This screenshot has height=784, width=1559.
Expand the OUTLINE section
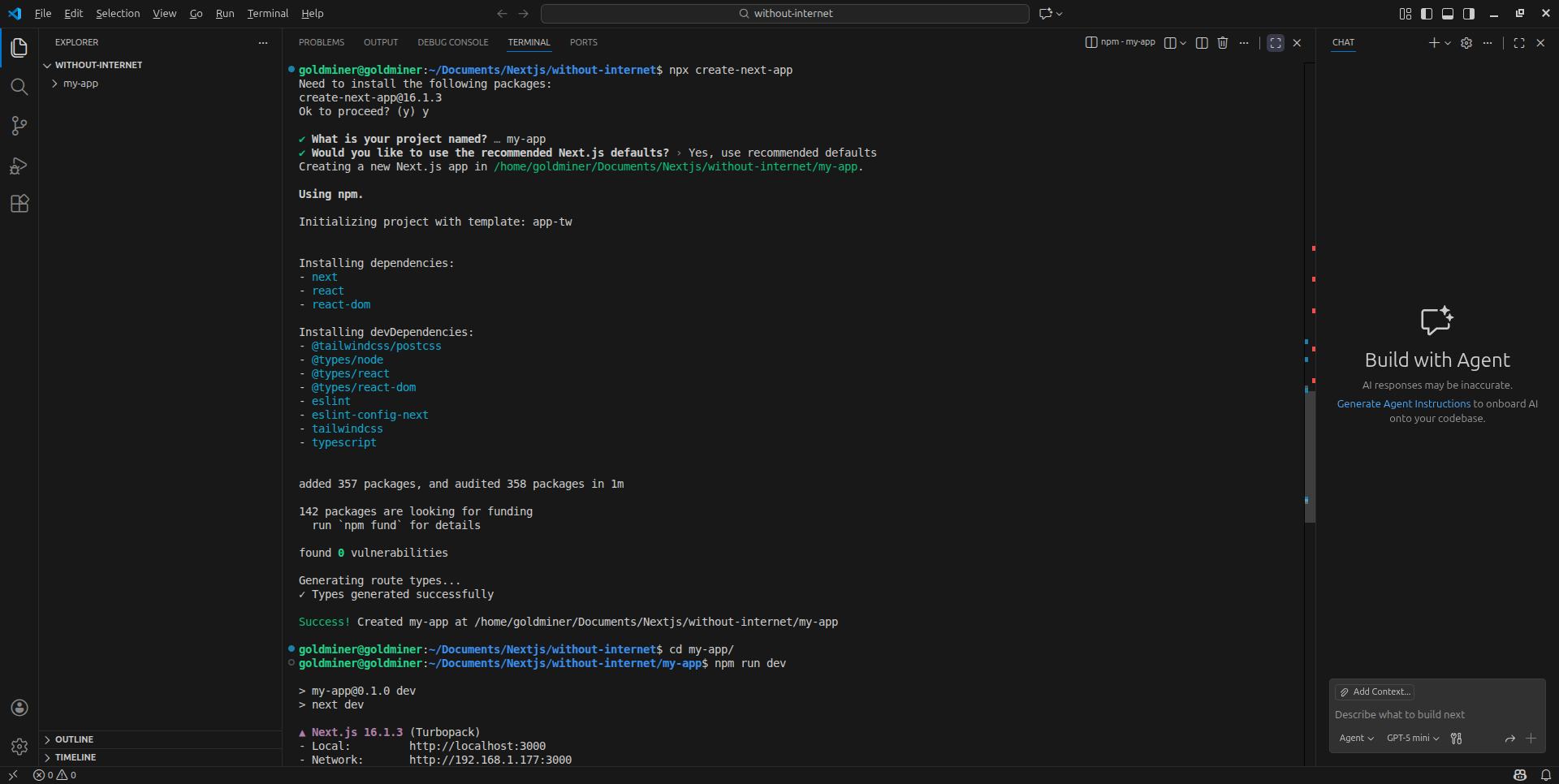tap(74, 739)
